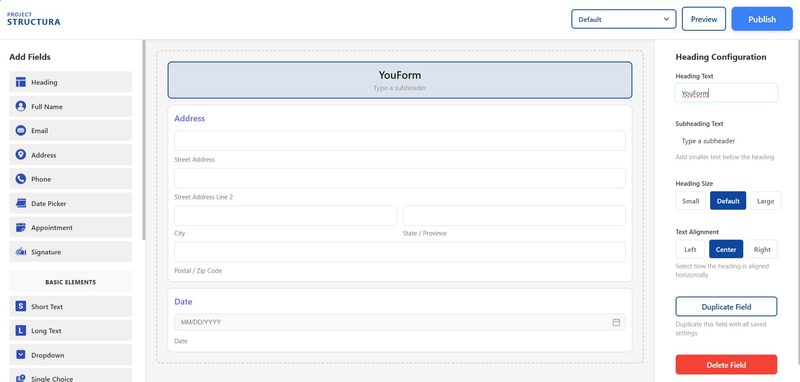
Task: Open the Default dropdown in top bar
Action: click(x=623, y=19)
